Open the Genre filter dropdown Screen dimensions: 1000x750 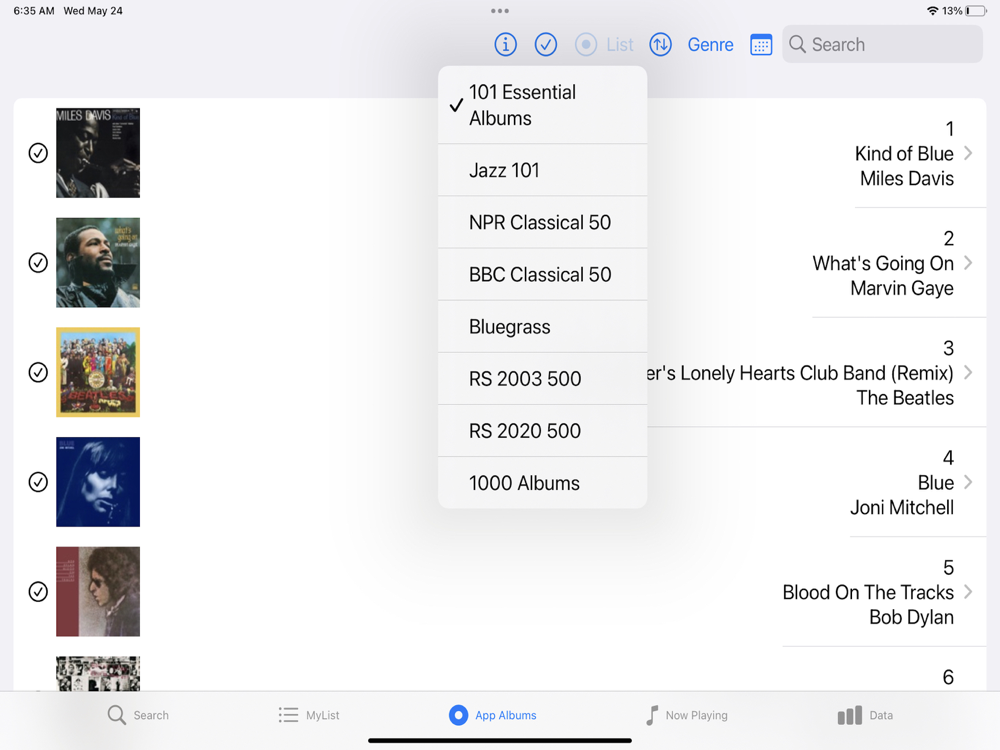(x=710, y=45)
